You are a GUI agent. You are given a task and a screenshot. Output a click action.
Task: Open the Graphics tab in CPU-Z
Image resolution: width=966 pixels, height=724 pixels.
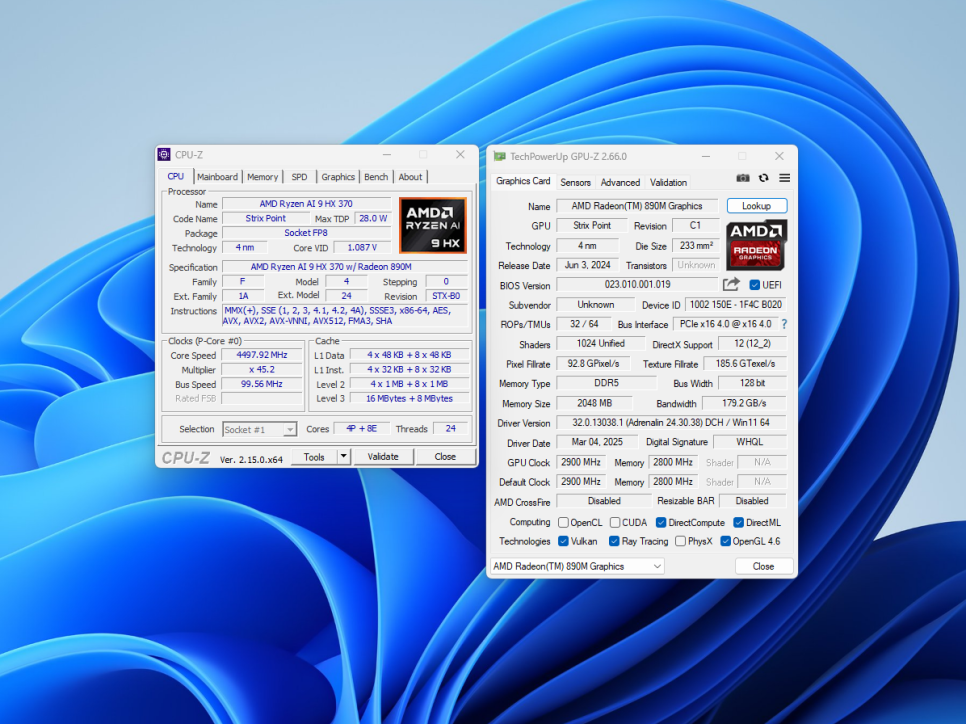(338, 177)
